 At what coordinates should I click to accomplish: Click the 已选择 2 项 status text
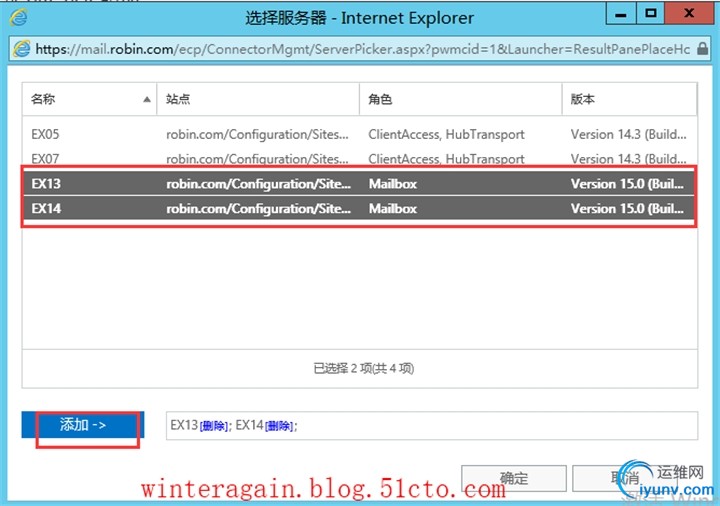pos(363,368)
